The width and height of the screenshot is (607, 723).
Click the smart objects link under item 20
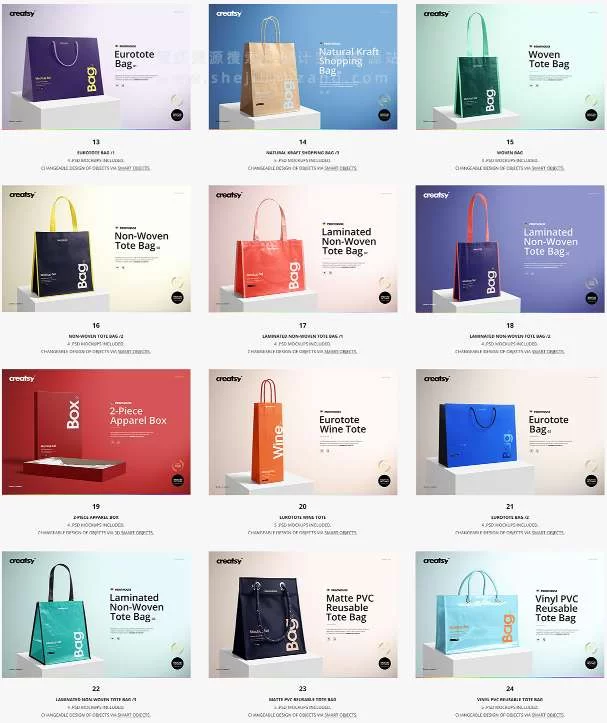[340, 533]
